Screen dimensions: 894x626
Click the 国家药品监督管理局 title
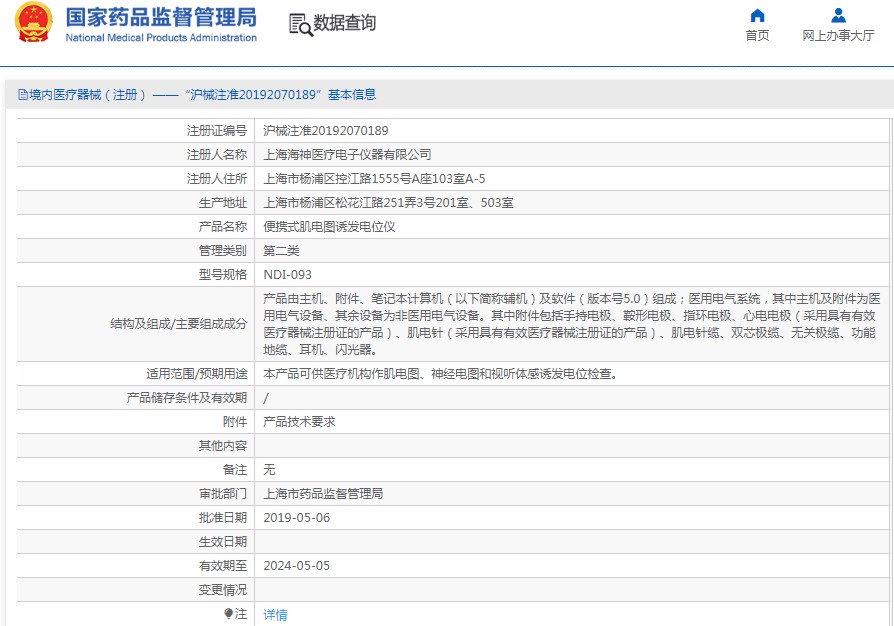[x=161, y=17]
